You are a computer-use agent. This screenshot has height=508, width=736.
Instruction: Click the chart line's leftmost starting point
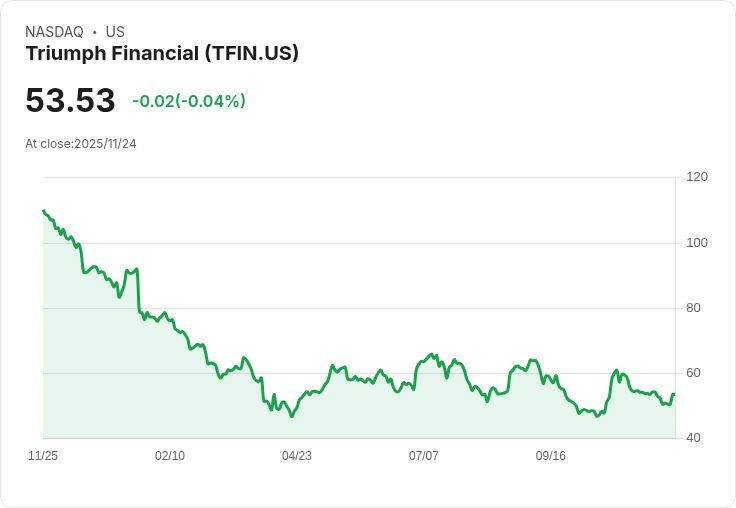coord(43,211)
